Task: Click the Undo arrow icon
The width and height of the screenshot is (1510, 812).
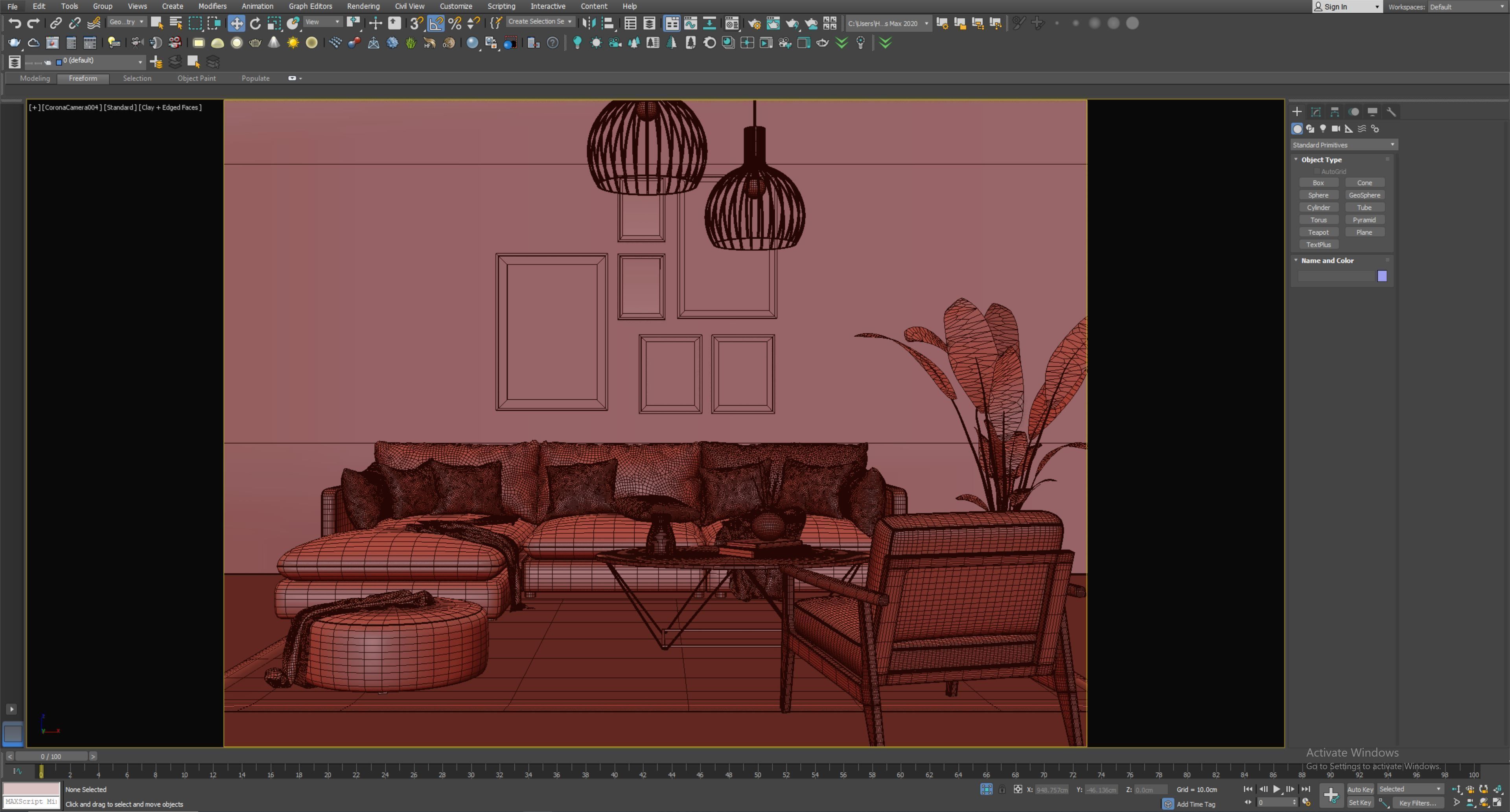Action: [15, 24]
